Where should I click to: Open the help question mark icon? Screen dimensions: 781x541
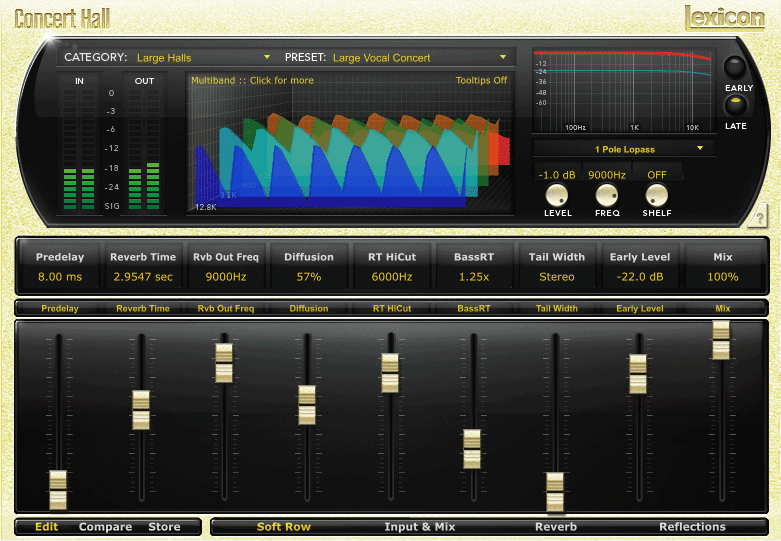pyautogui.click(x=758, y=216)
